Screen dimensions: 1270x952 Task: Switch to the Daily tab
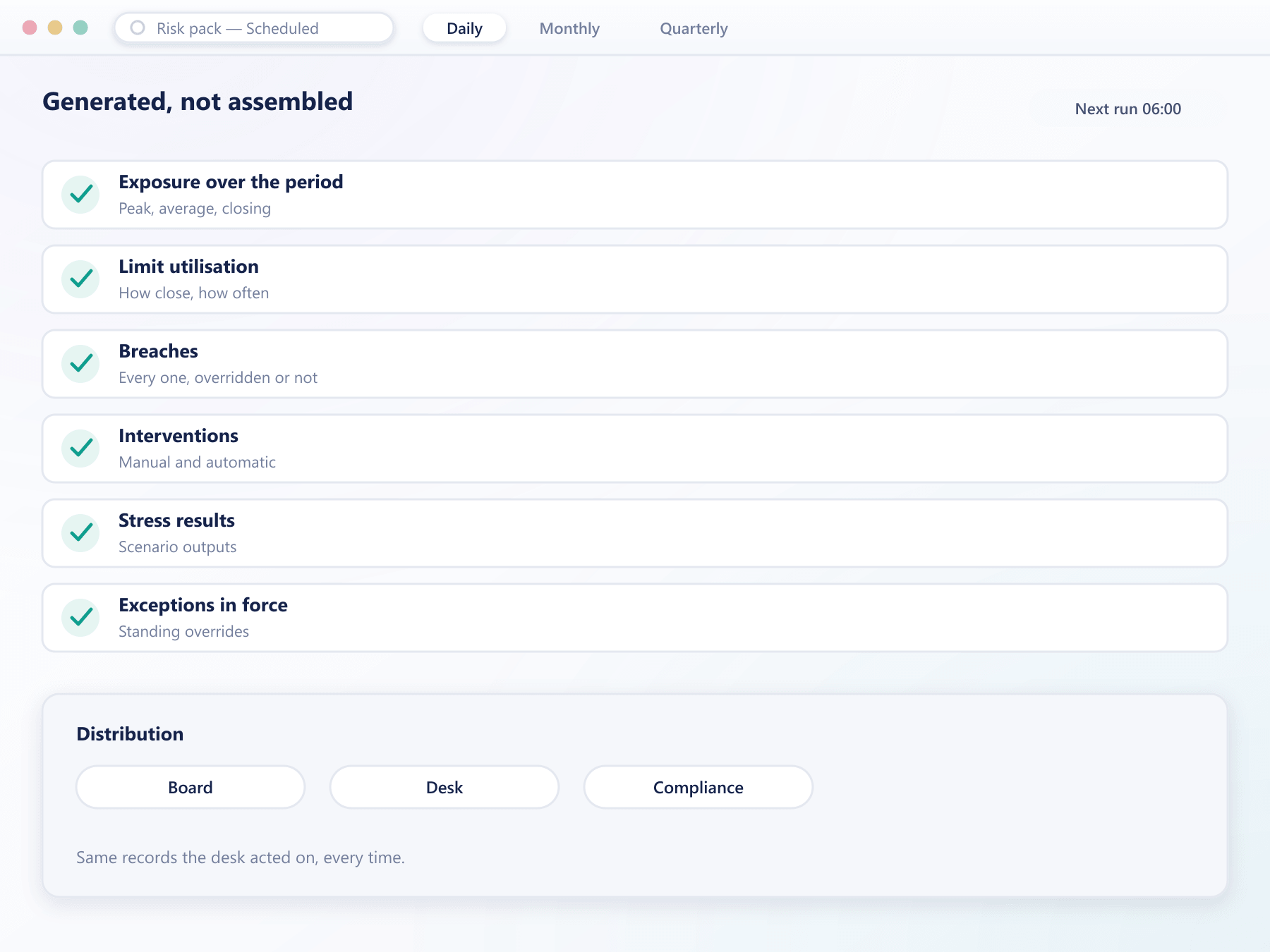464,28
